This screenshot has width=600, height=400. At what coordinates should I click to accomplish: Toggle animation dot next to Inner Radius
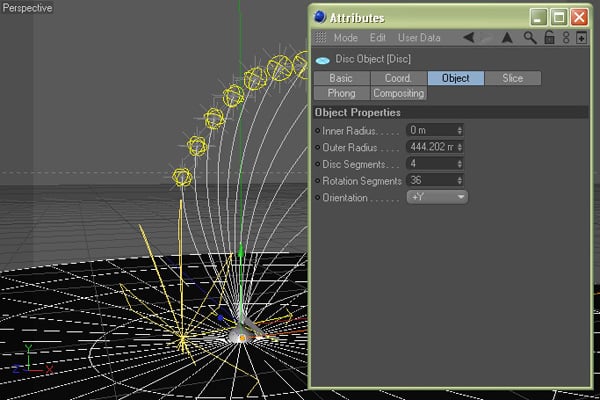pyautogui.click(x=318, y=130)
